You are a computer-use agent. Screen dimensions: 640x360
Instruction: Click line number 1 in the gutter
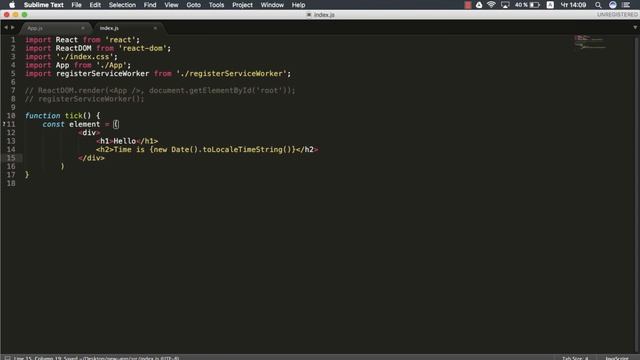(13, 40)
